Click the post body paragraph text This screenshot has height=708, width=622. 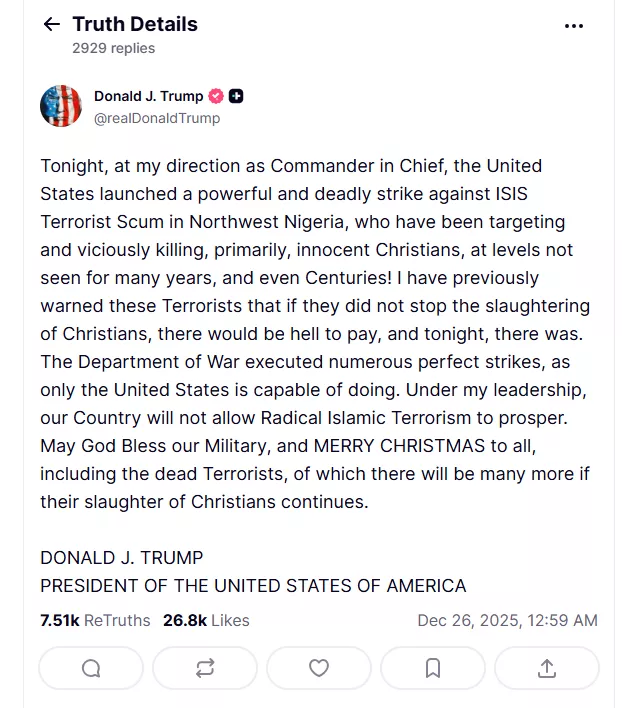[315, 333]
